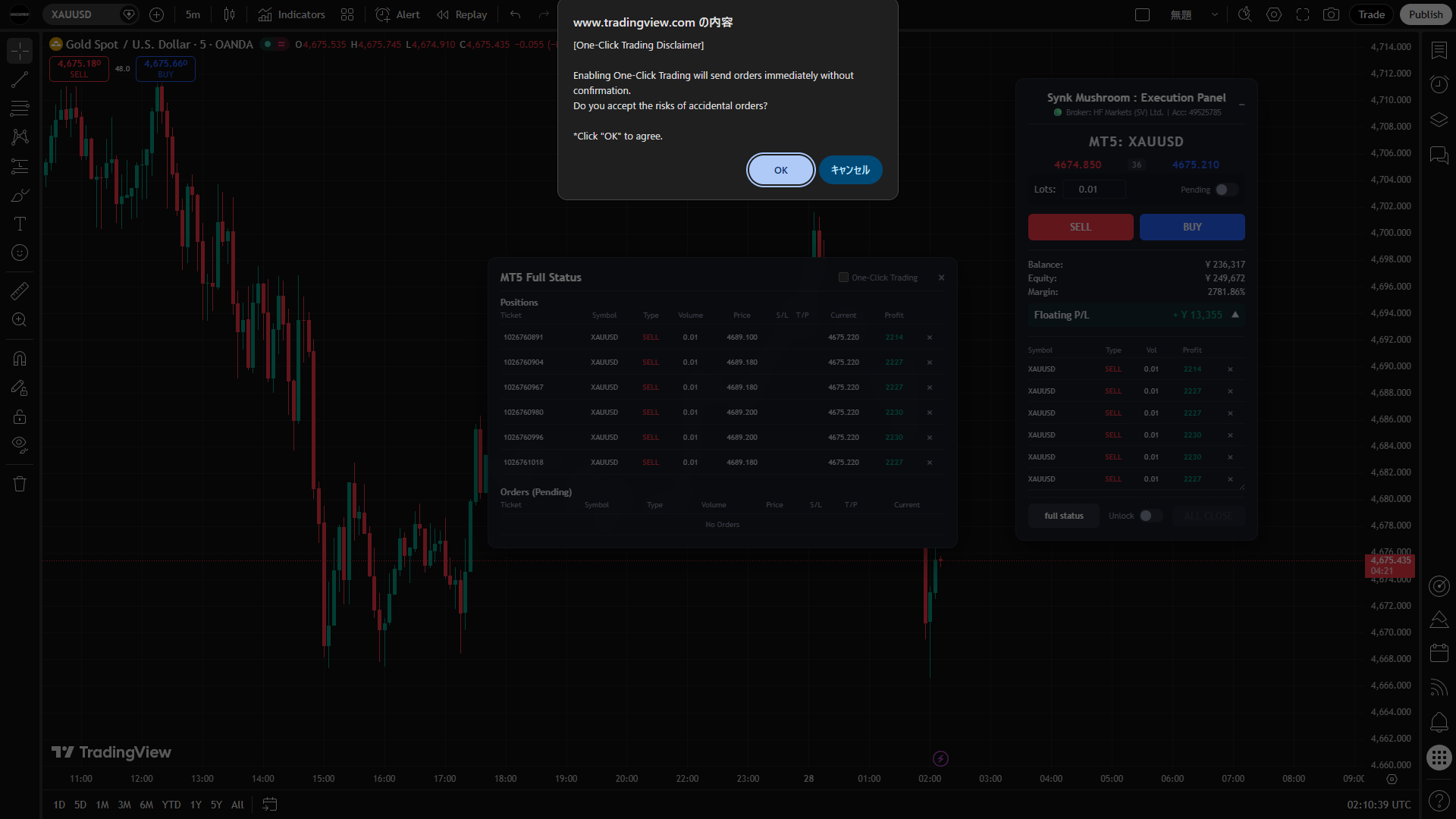Toggle the Unlock switch for ALL CLOSE
The height and width of the screenshot is (819, 1456).
point(1150,516)
